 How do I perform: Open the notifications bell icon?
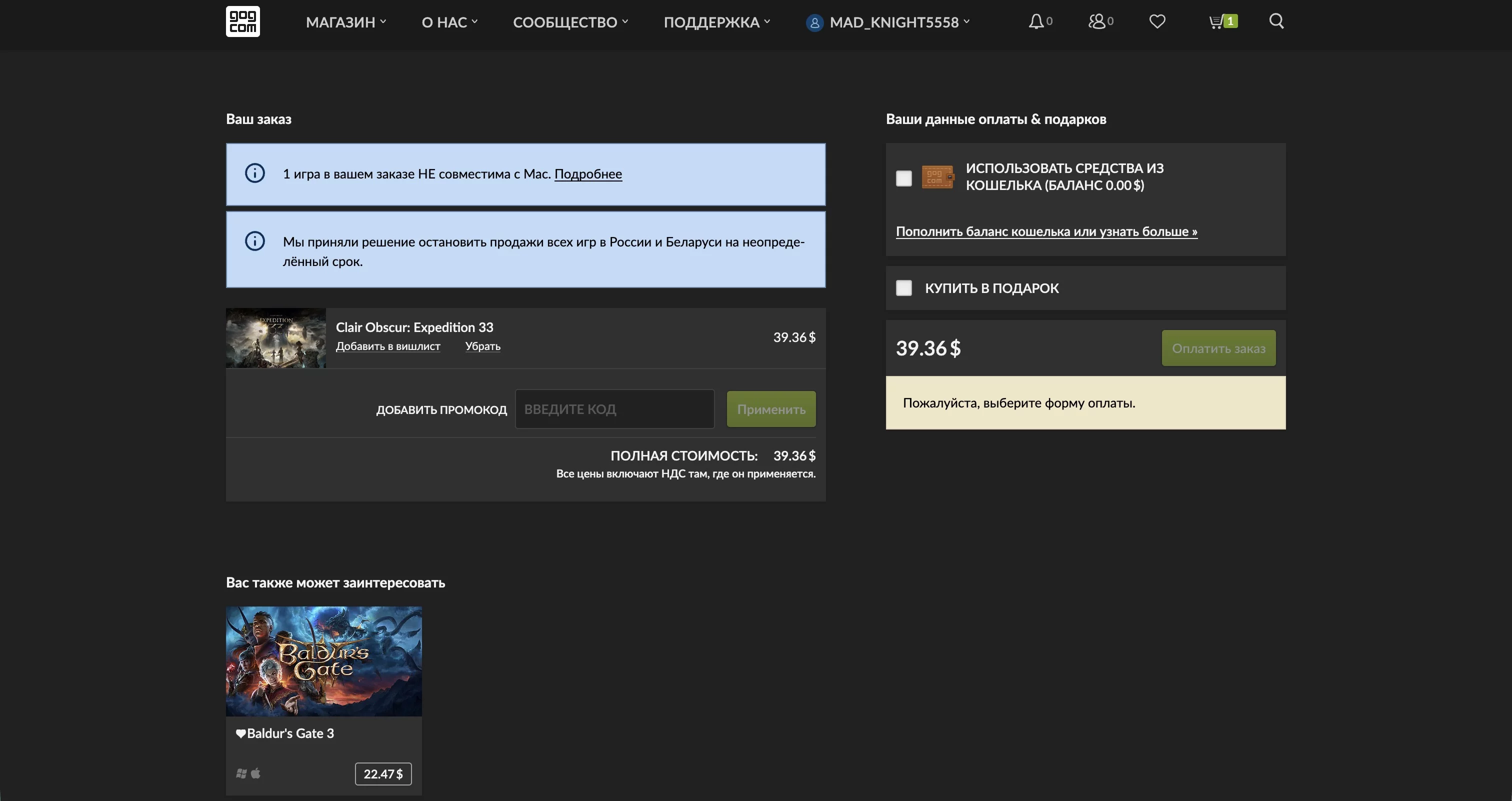coord(1036,21)
